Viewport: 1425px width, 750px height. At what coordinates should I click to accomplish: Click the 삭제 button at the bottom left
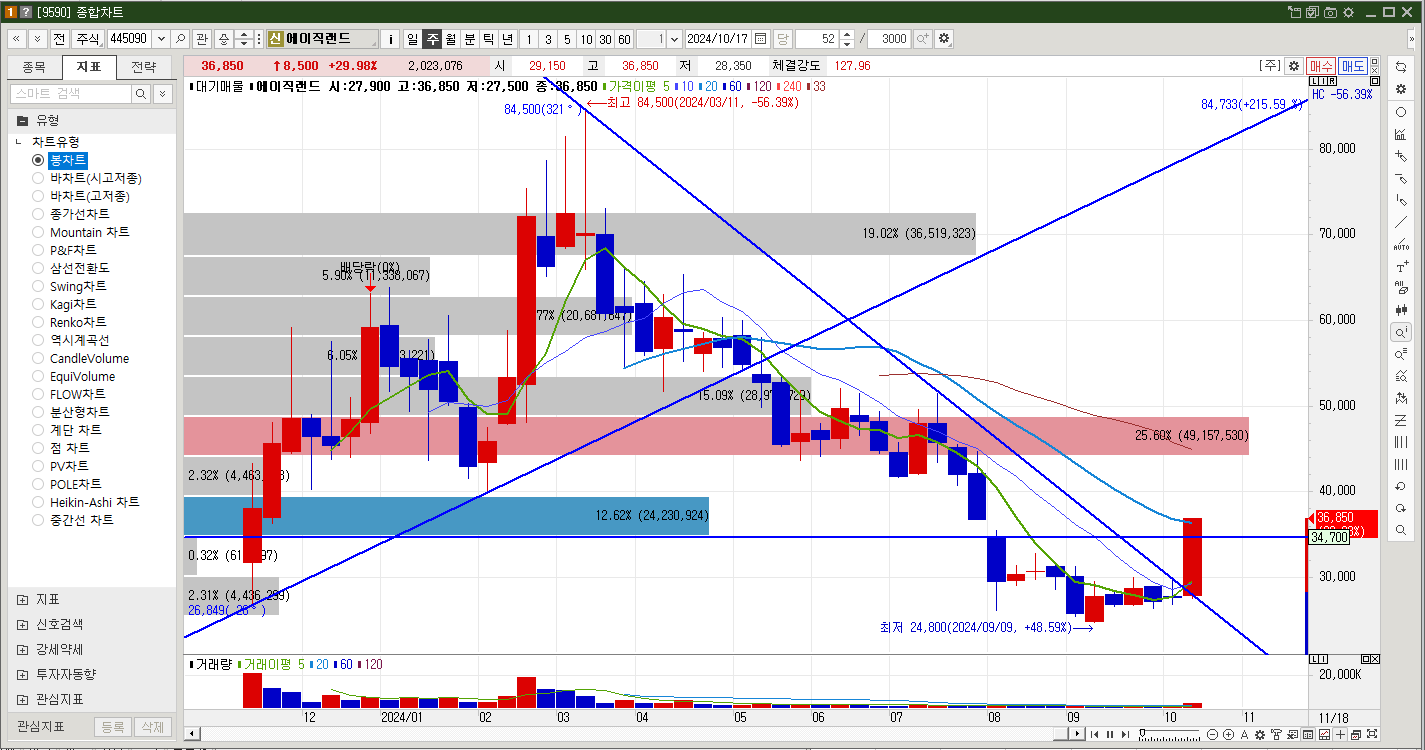tap(152, 727)
